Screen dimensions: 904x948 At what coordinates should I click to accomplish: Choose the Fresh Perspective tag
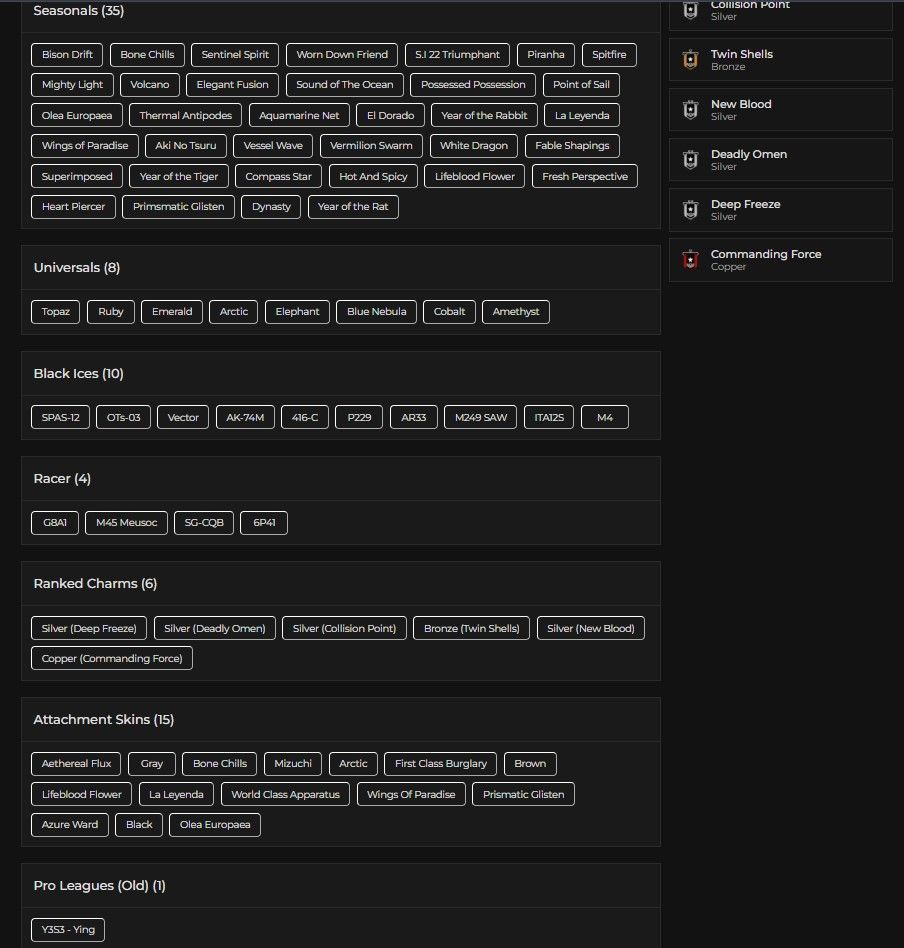(x=585, y=177)
